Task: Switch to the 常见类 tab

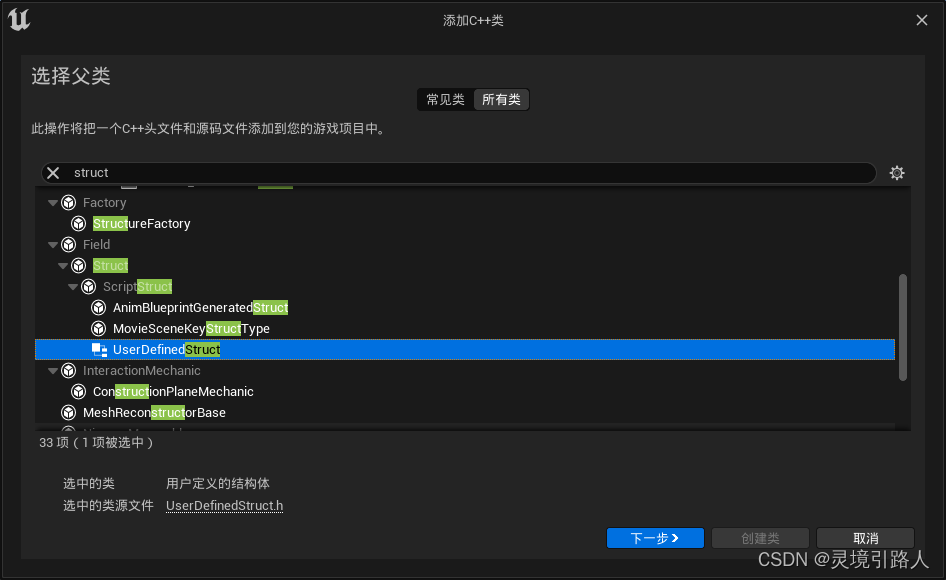Action: point(444,99)
